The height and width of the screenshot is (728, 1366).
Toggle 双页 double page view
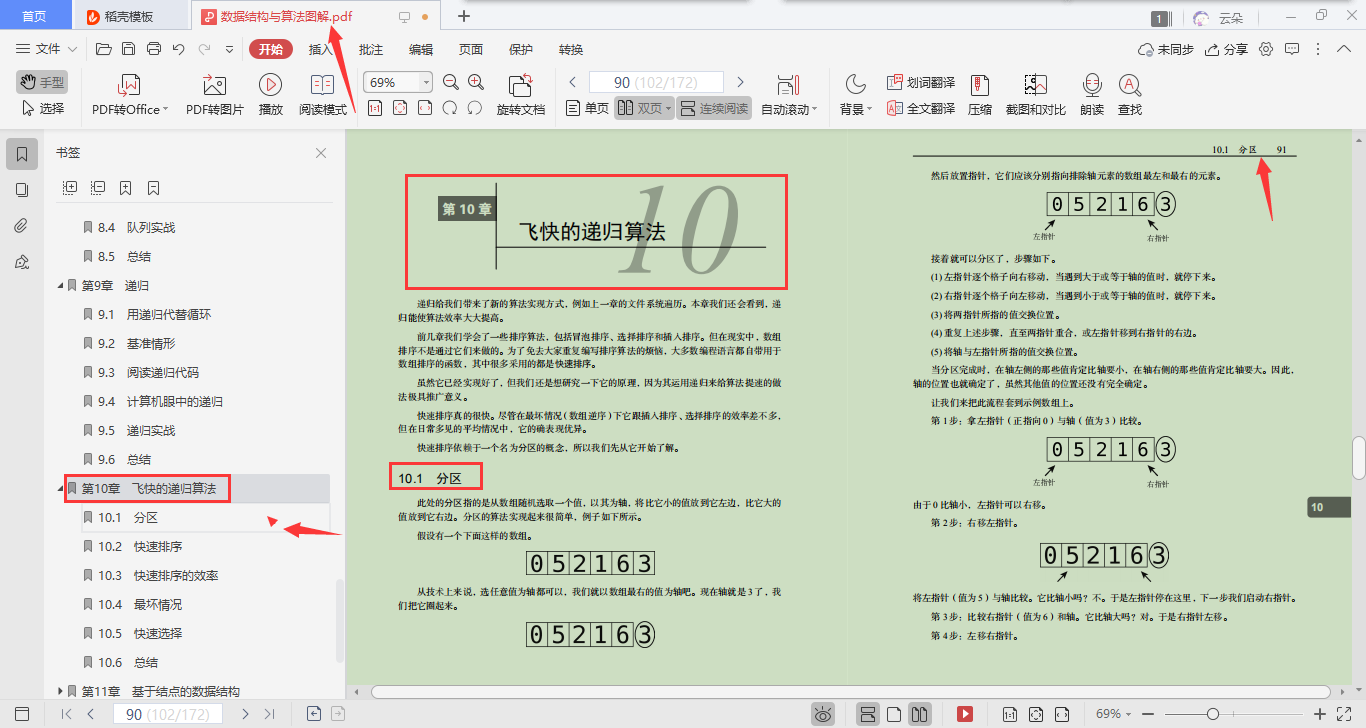pos(643,108)
